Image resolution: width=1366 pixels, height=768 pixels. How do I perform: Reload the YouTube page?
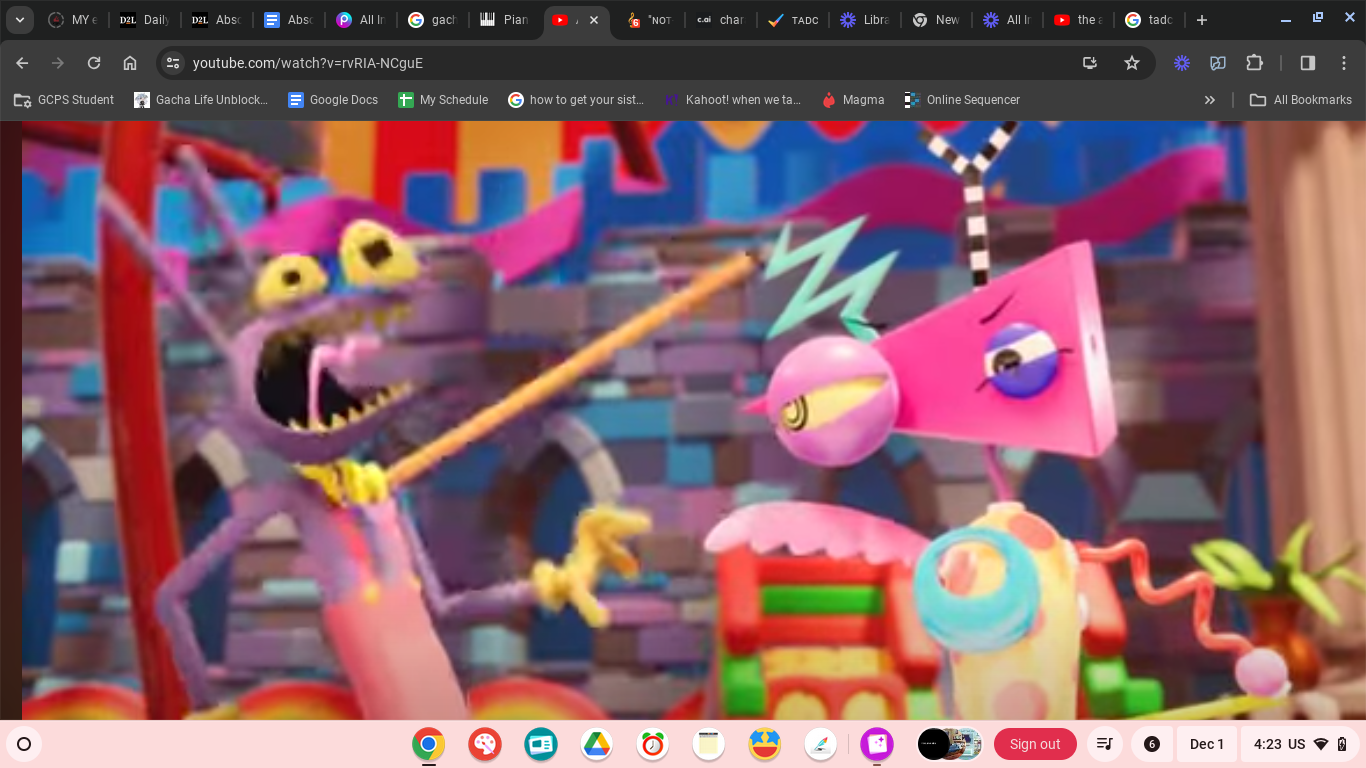[94, 63]
